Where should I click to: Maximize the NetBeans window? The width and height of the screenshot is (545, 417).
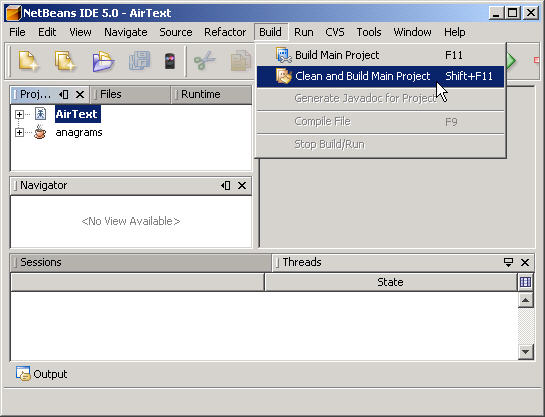pyautogui.click(x=512, y=13)
